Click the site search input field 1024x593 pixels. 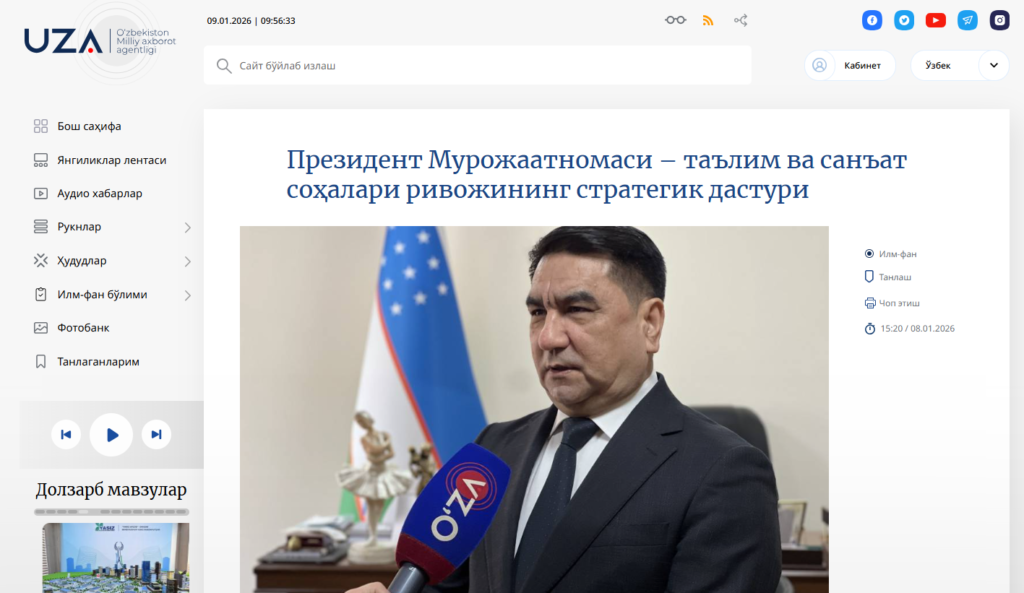coord(477,65)
